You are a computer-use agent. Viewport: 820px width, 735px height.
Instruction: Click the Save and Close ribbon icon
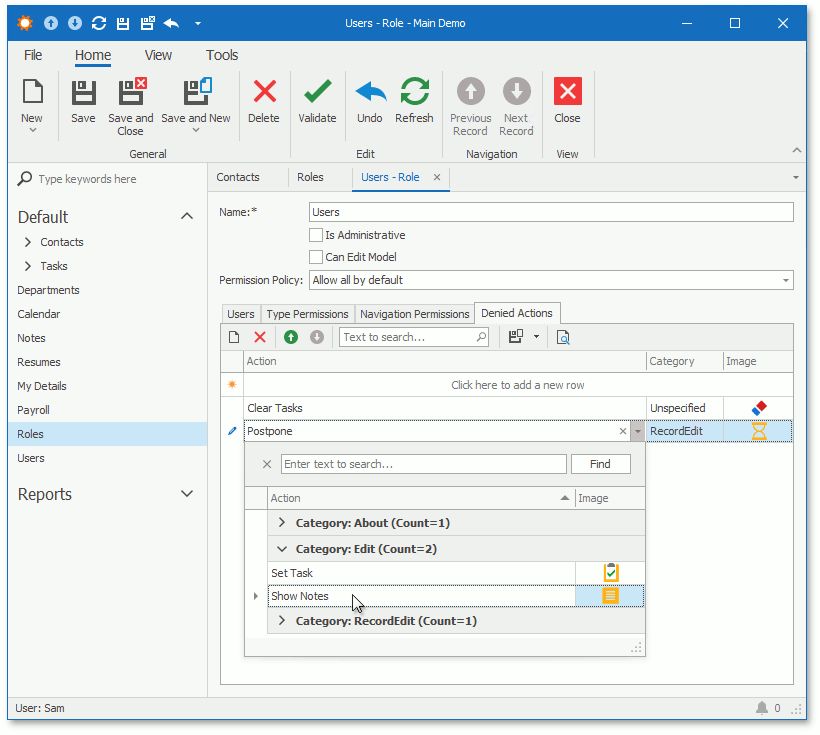(x=131, y=93)
